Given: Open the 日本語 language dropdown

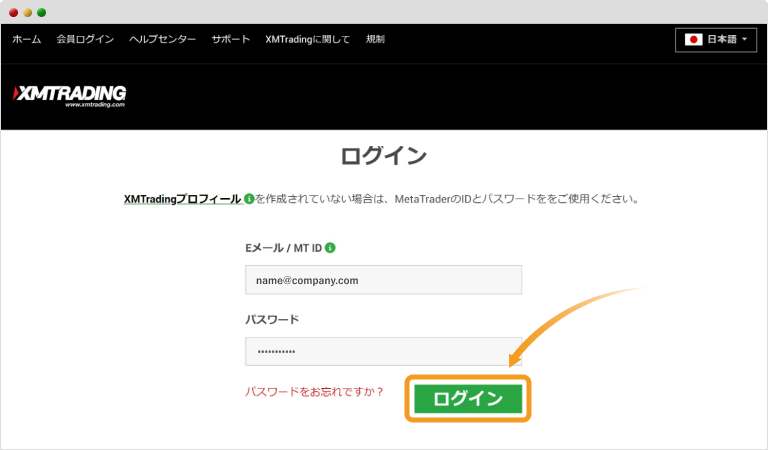Looking at the screenshot, I should tap(716, 40).
